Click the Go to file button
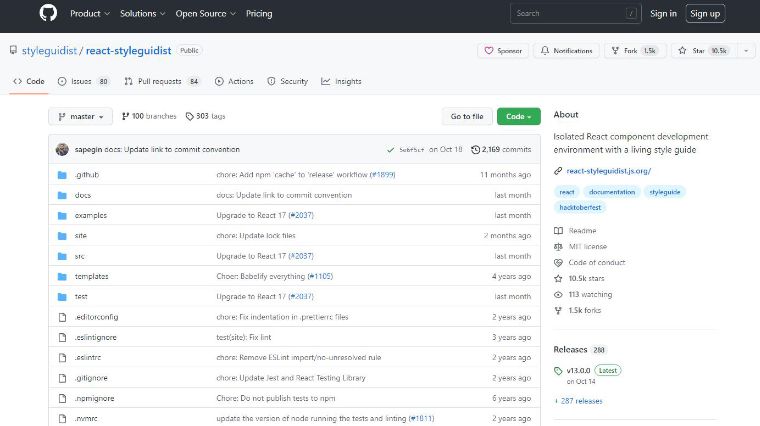Image resolution: width=760 pixels, height=426 pixels. [x=467, y=116]
